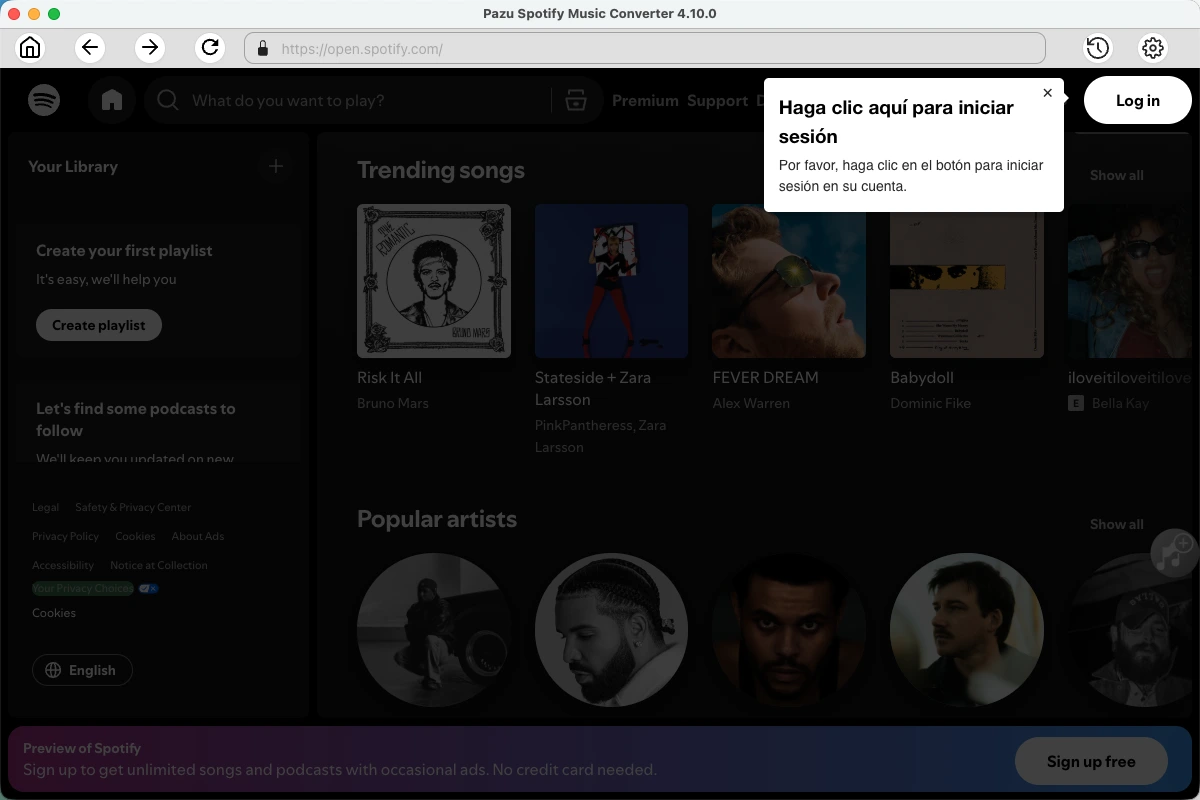Click the Your Privacy Choices toggle icon
Image resolution: width=1200 pixels, height=800 pixels.
[148, 588]
